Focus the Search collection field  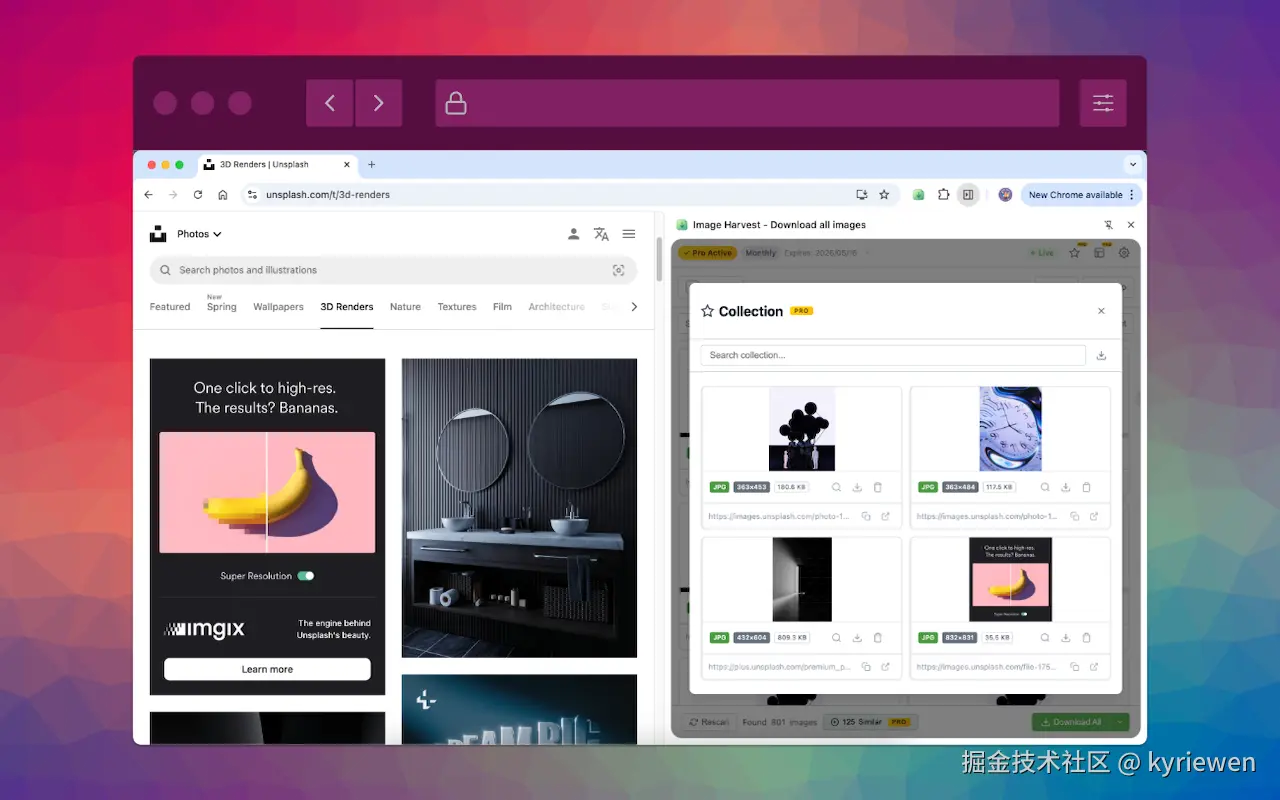[893, 355]
